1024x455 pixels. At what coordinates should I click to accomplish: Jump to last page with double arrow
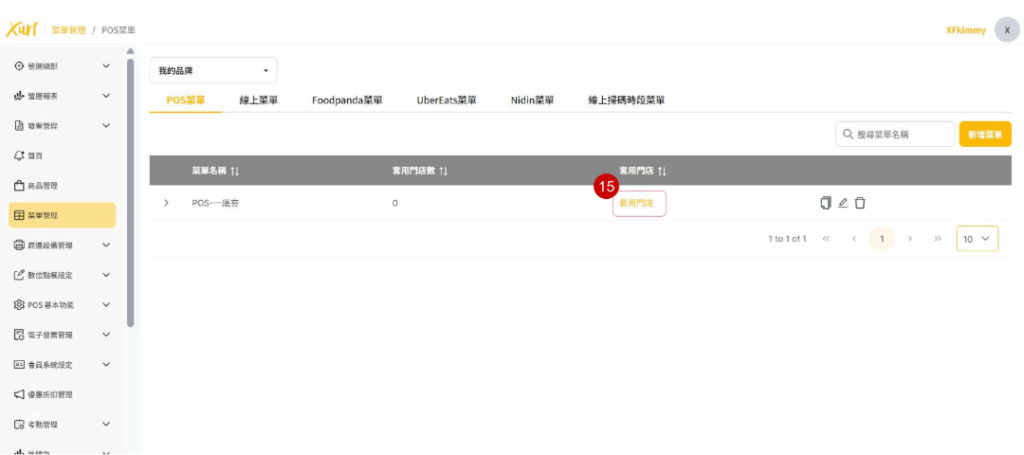coord(937,239)
